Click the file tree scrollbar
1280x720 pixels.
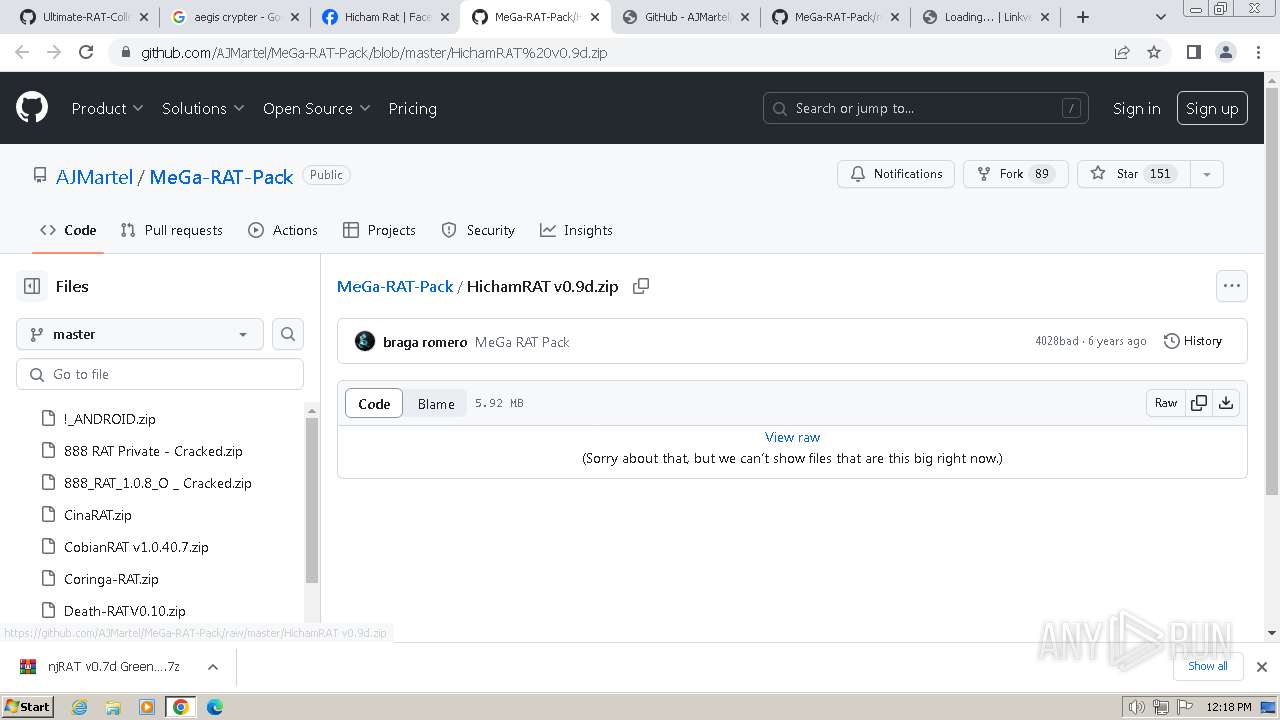pyautogui.click(x=312, y=500)
